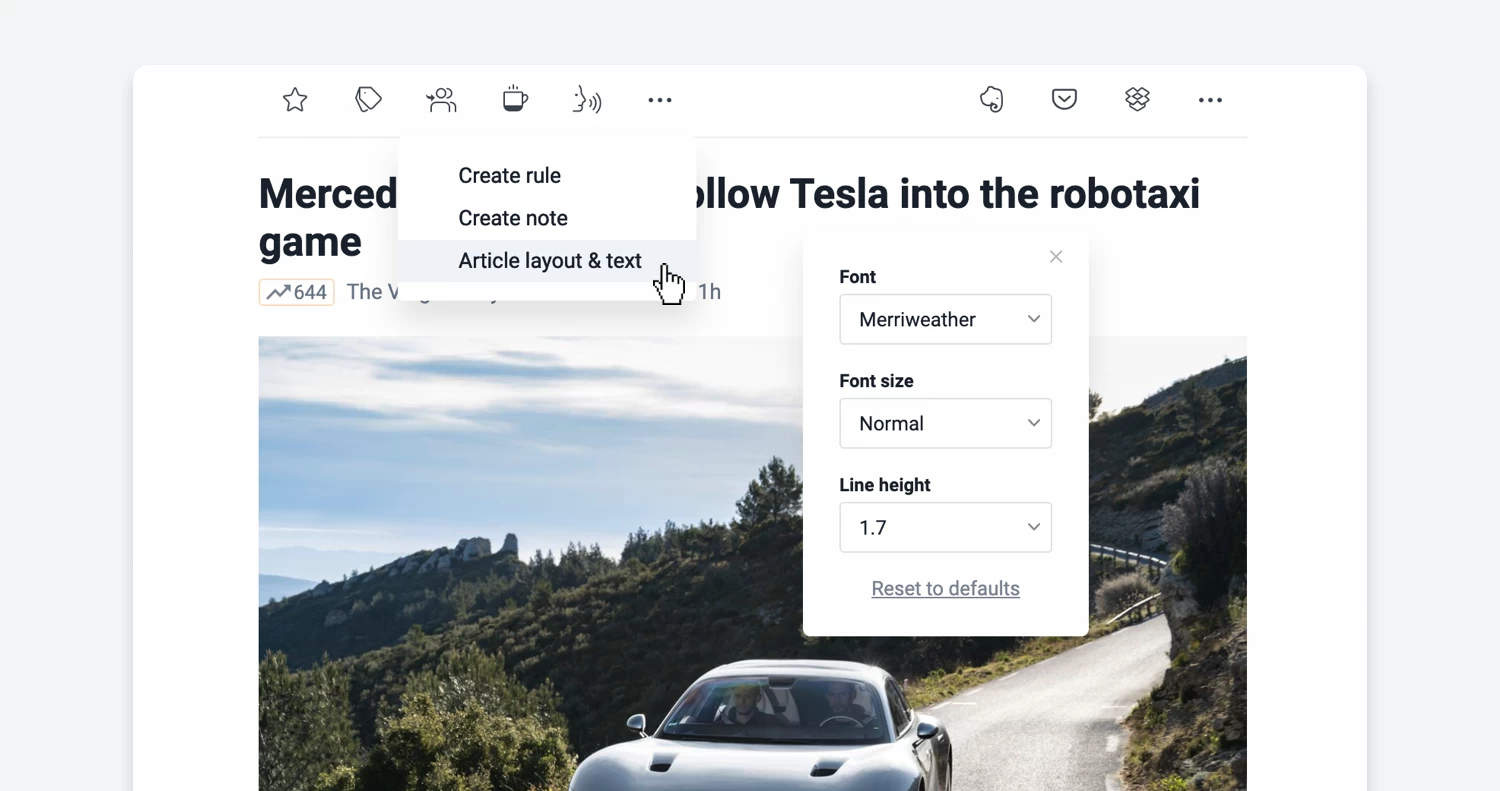Open the left three-dots actions menu
This screenshot has width=1500, height=791.
pyautogui.click(x=659, y=100)
